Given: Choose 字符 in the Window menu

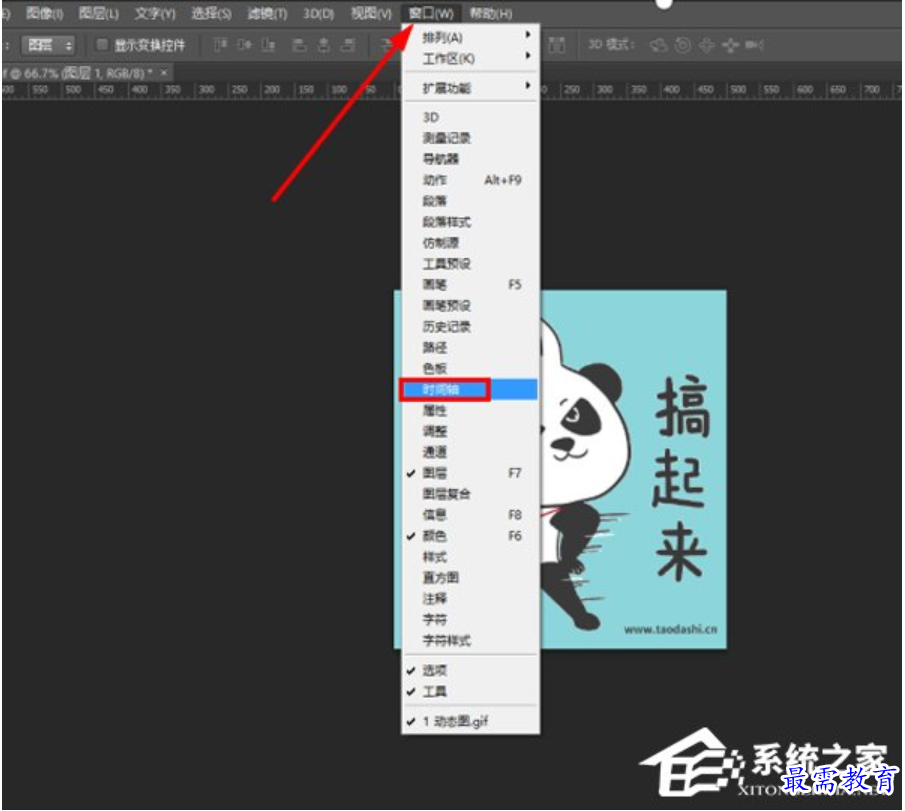Looking at the screenshot, I should 470,620.
